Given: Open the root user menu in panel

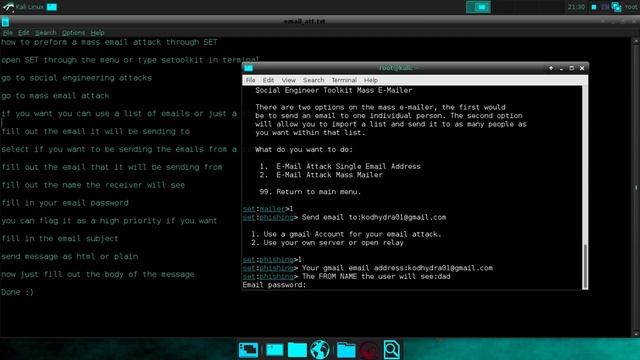Looking at the screenshot, I should point(631,7).
